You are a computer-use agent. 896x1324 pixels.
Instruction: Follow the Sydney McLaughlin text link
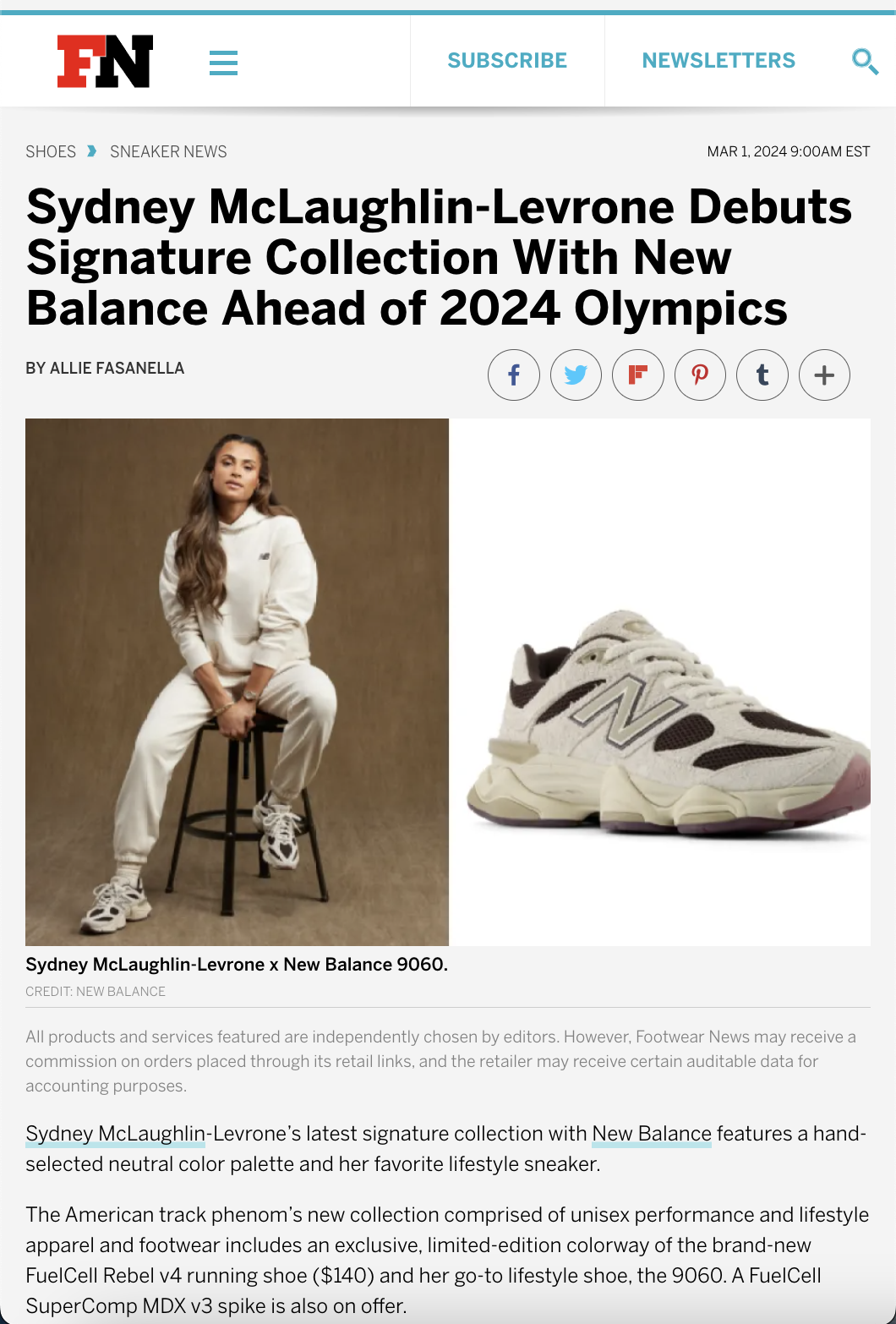coord(116,1134)
